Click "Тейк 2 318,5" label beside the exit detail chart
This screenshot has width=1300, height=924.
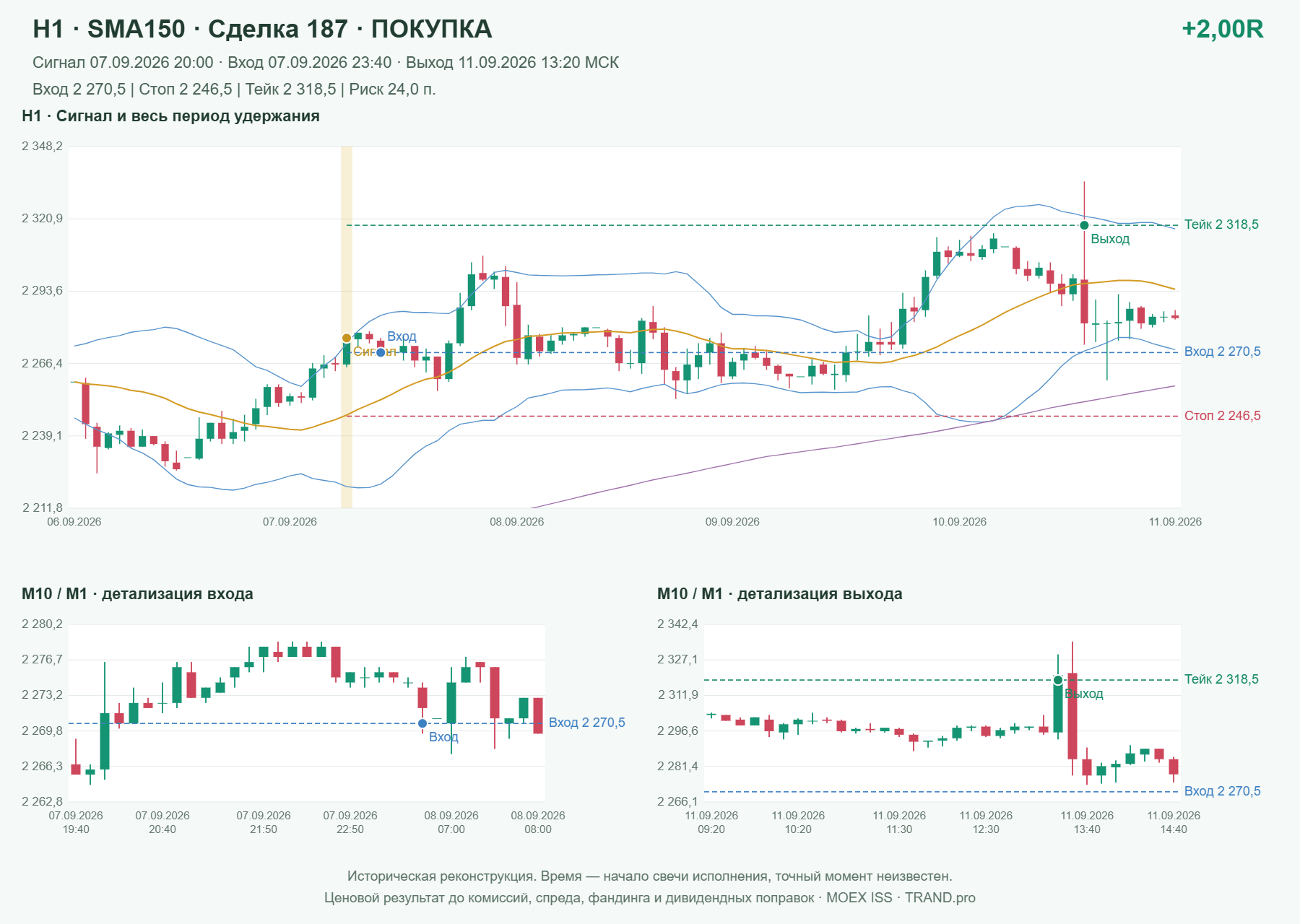[1221, 679]
